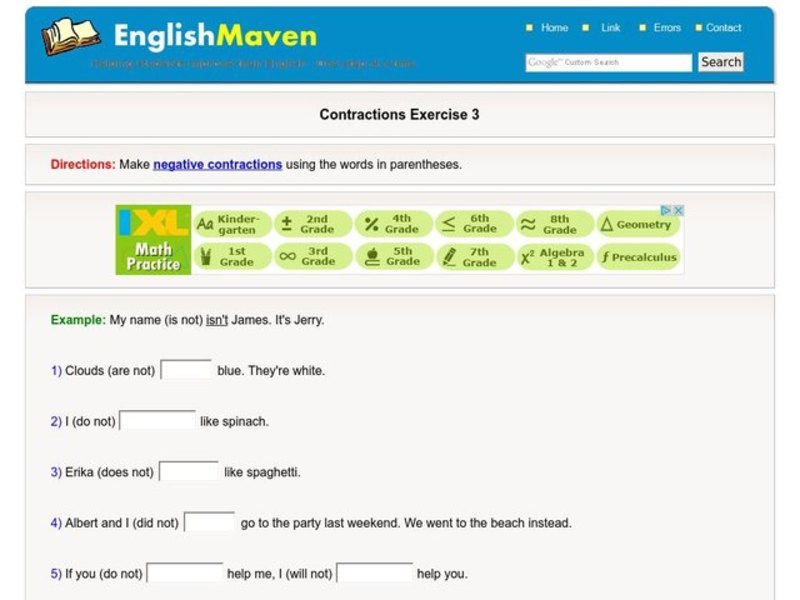
Task: Open the Home navigation item
Action: click(554, 28)
